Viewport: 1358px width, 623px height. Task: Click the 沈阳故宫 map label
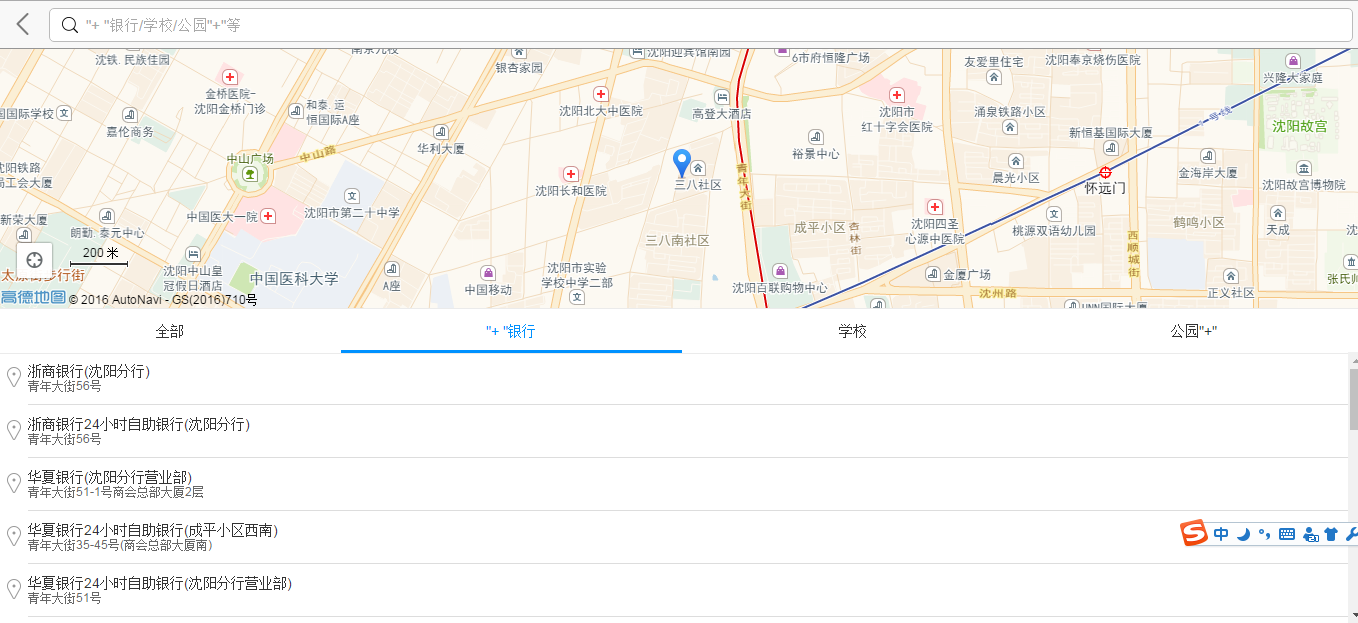click(x=1300, y=126)
